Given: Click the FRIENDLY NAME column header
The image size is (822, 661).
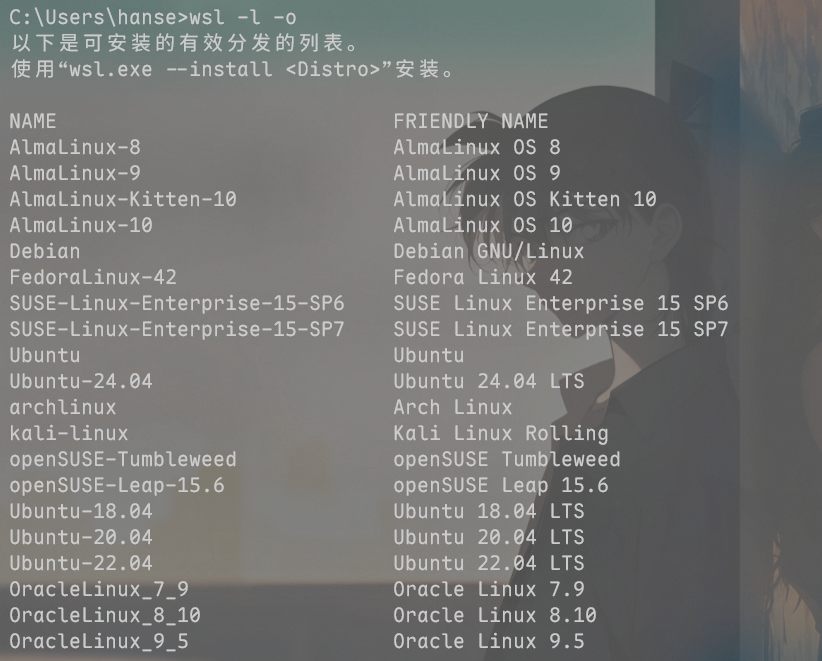Looking at the screenshot, I should coord(471,122).
